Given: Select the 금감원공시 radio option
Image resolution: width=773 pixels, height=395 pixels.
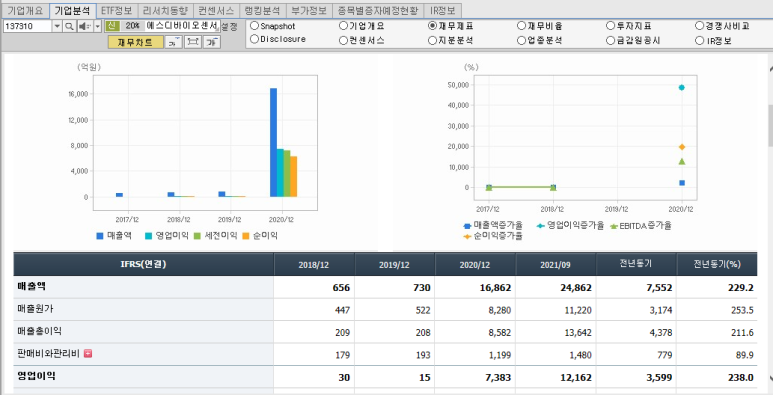Looking at the screenshot, I should [x=611, y=40].
